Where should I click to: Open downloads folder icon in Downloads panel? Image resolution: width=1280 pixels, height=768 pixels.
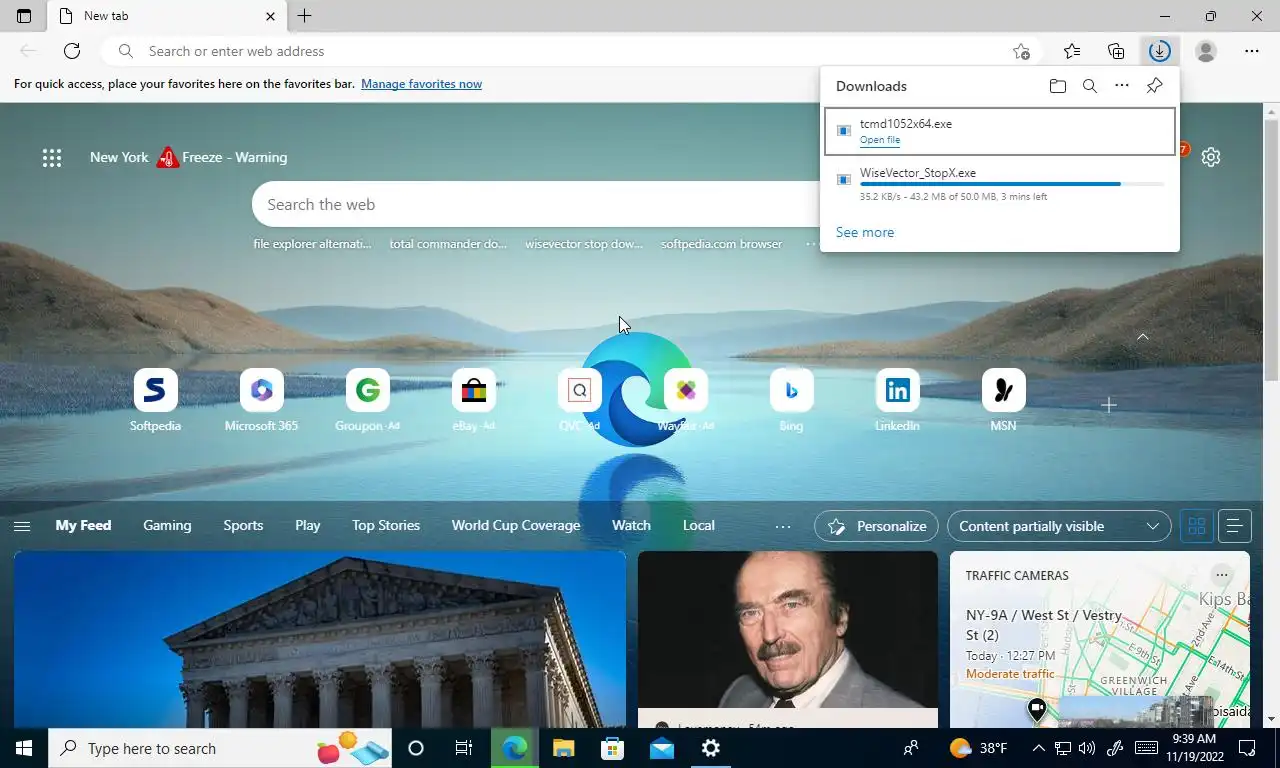tap(1058, 86)
